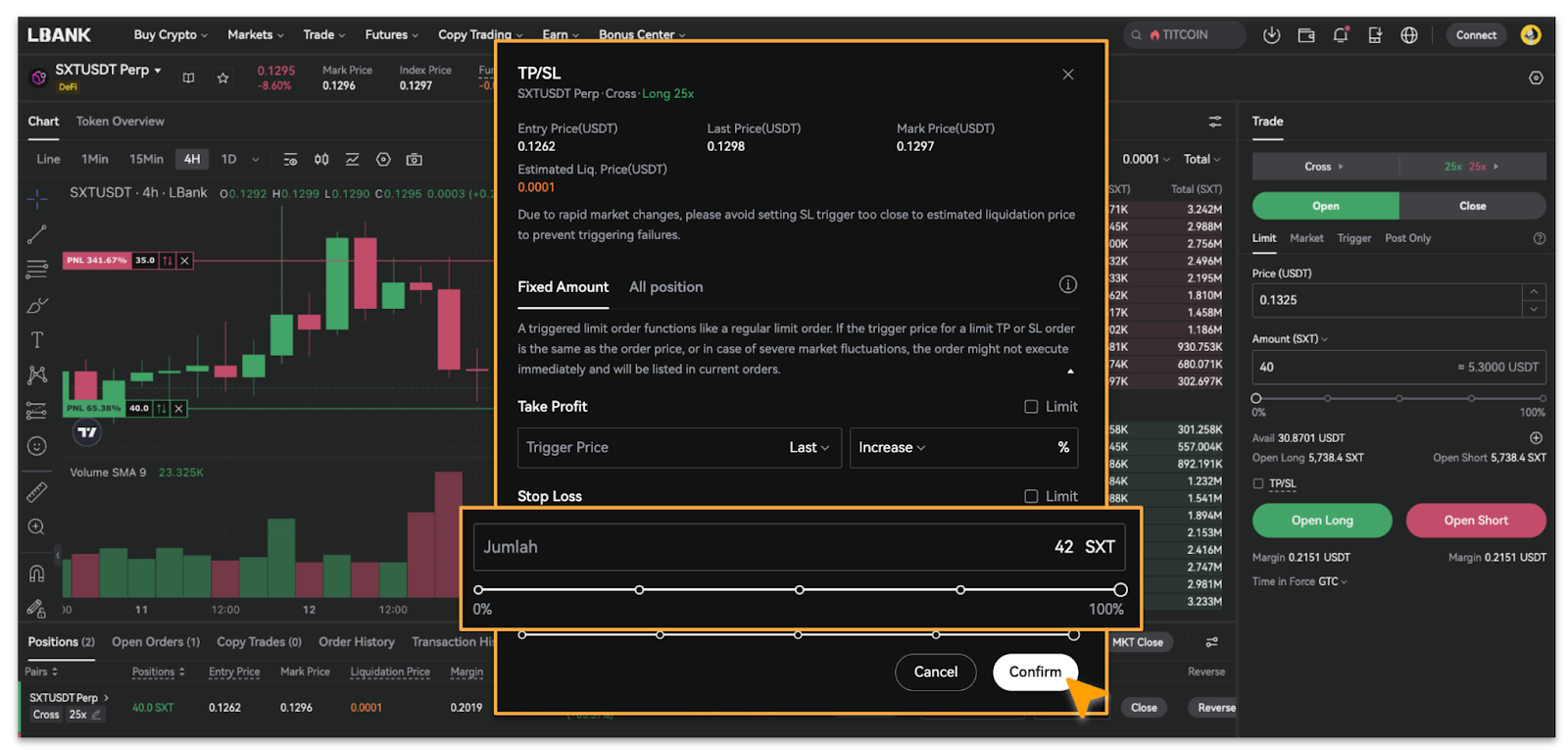Add SXTUSDT Perp to favorites star
Image resolution: width=1568 pixels, height=750 pixels.
pos(222,77)
